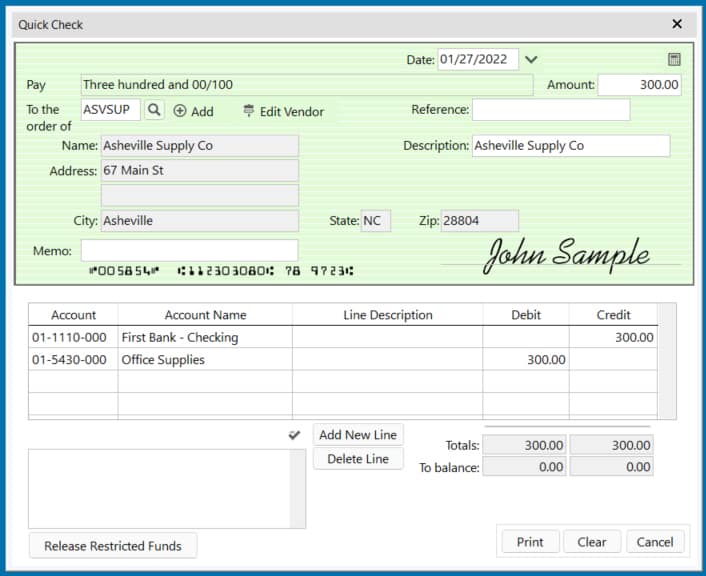706x576 pixels.
Task: Click the account grid vertical scrollbar
Action: tap(667, 360)
